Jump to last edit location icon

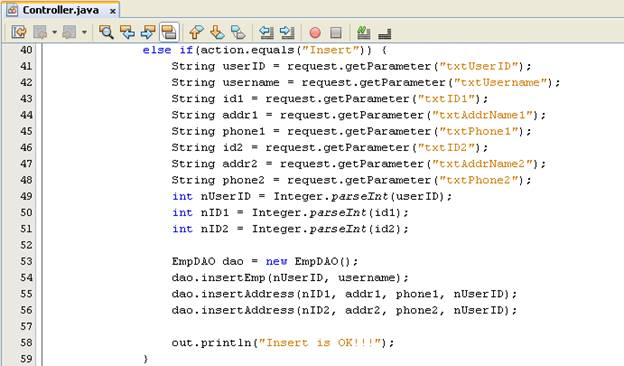19,32
